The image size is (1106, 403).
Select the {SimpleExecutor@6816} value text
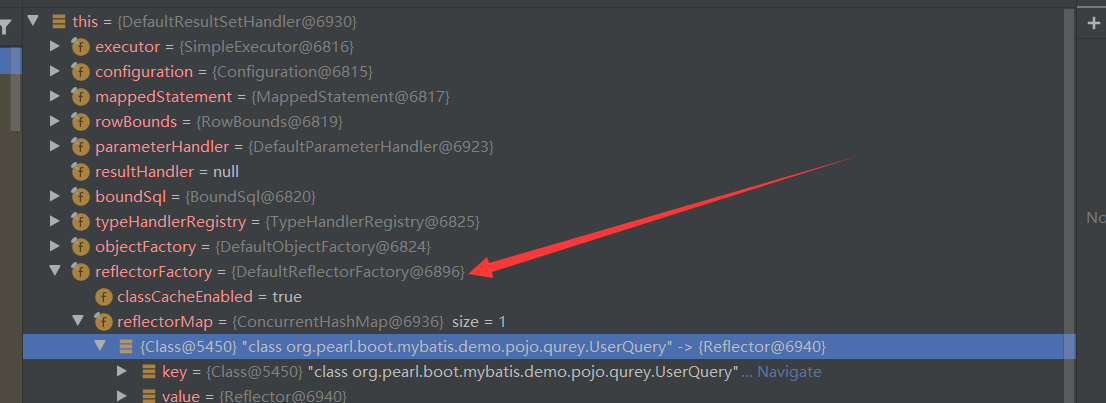point(267,47)
